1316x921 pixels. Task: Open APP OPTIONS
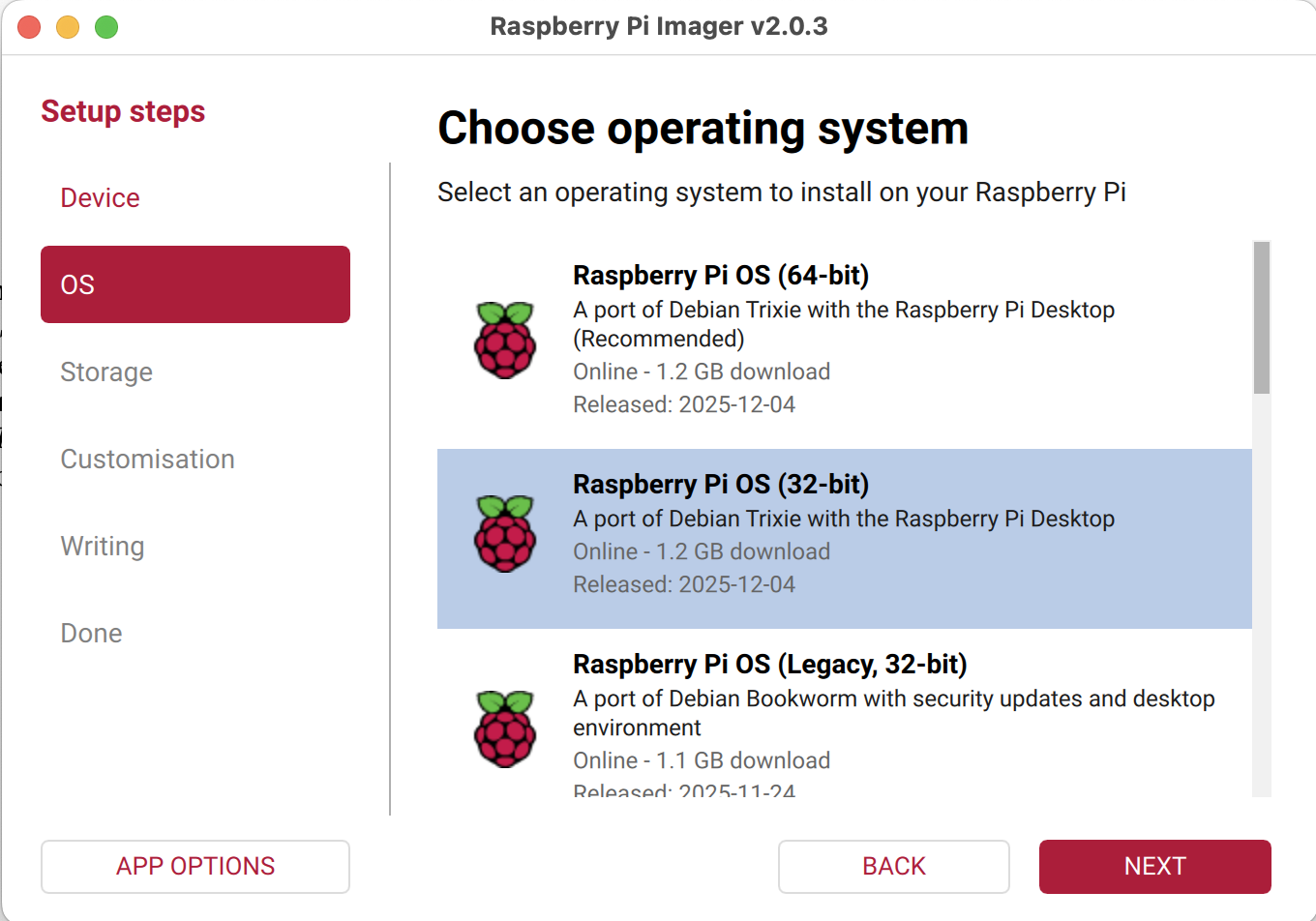click(x=194, y=867)
